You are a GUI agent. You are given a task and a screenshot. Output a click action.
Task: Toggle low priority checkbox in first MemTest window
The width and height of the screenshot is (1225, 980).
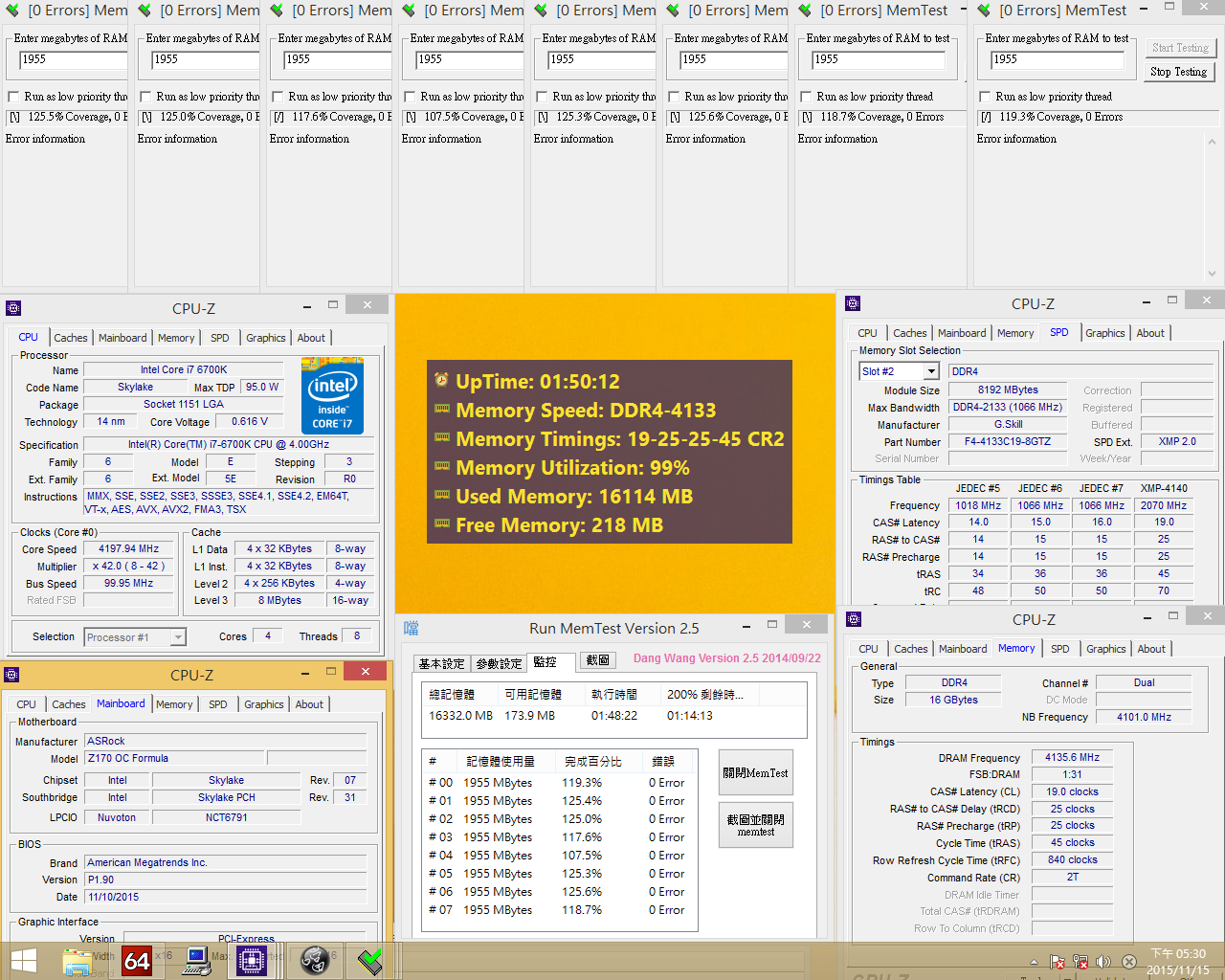13,97
